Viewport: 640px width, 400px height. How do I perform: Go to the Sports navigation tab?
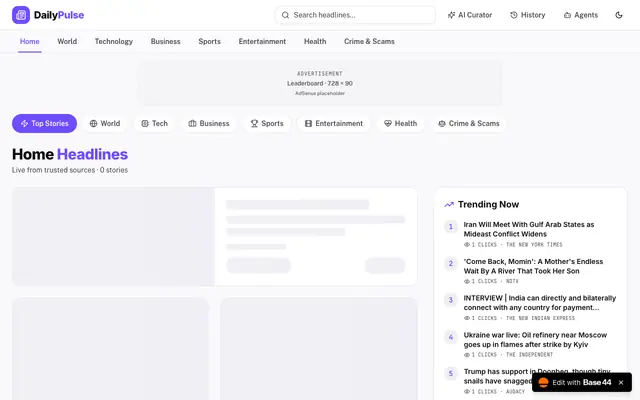(x=209, y=42)
